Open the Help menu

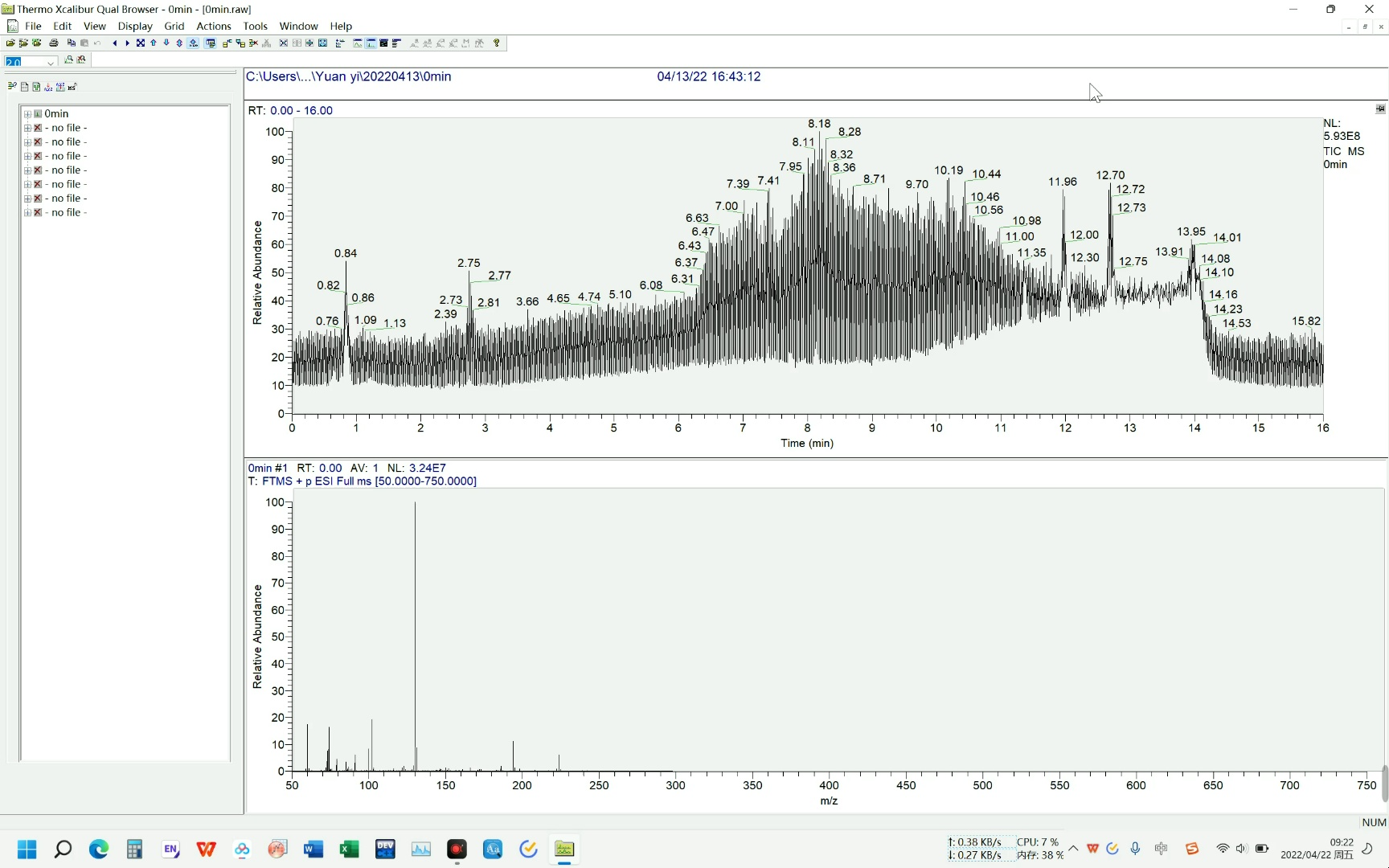coord(341,26)
